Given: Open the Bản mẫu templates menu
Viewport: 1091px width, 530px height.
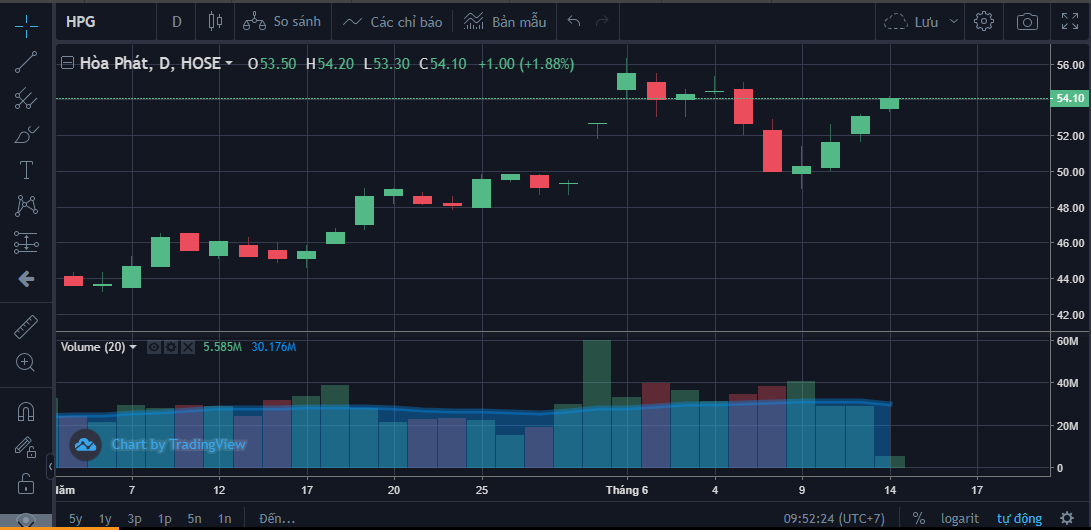Looking at the screenshot, I should coord(502,21).
